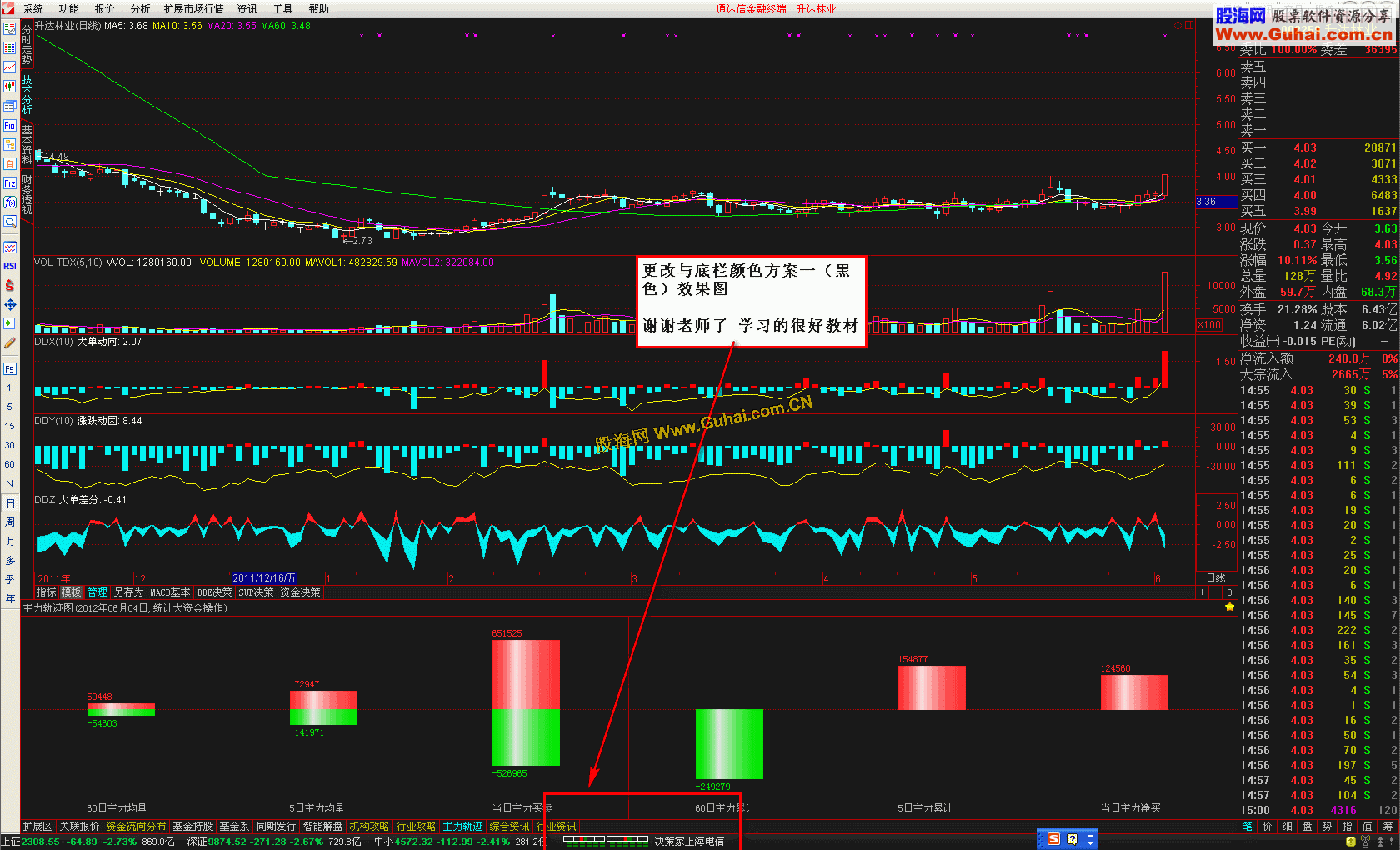Open the 系统 menu
The width and height of the screenshot is (1400, 850).
(33, 9)
